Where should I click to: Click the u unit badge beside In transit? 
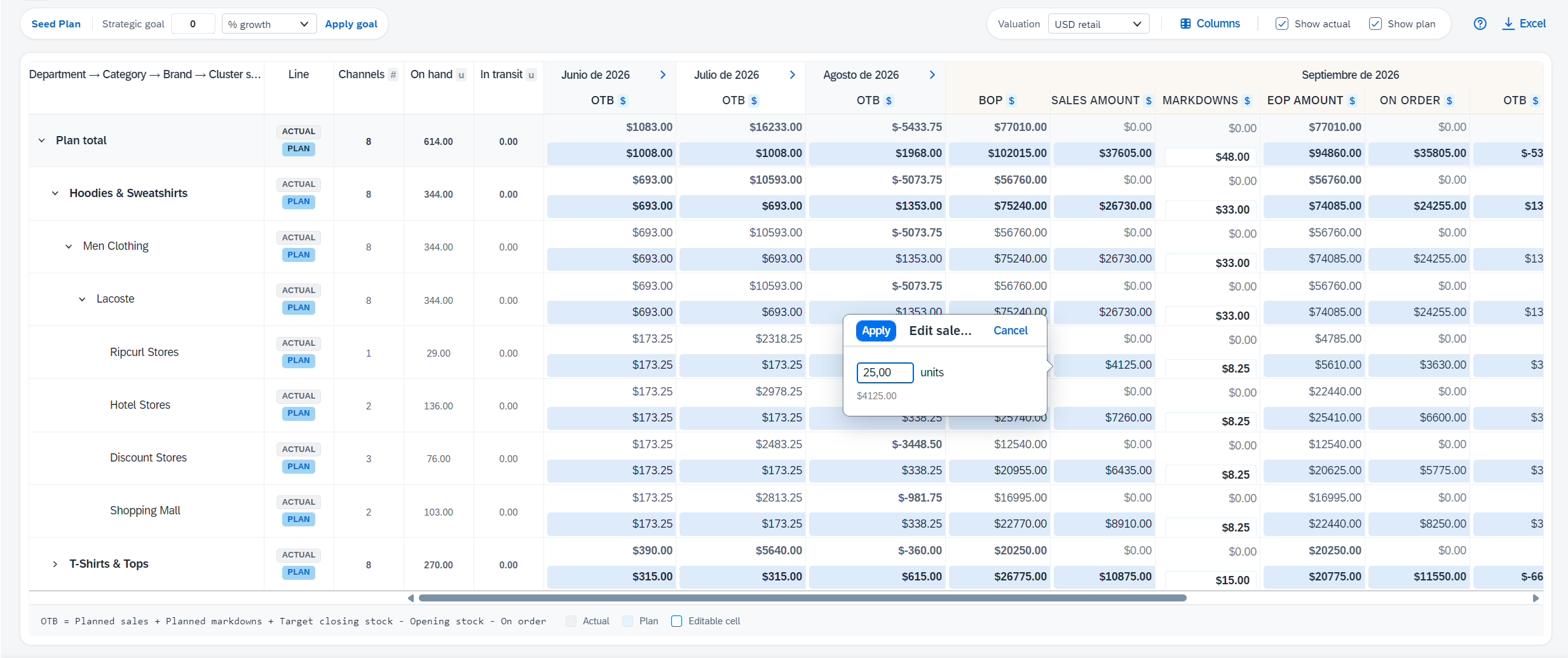click(x=531, y=75)
